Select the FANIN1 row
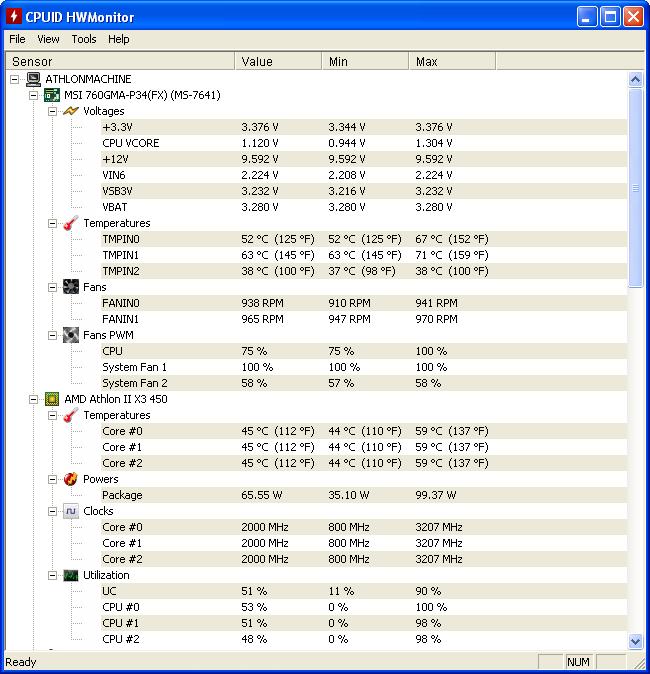This screenshot has height=674, width=650. [363, 319]
